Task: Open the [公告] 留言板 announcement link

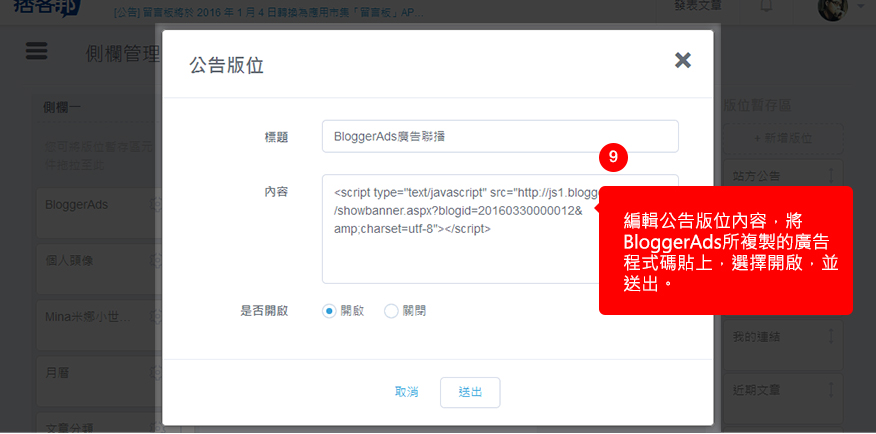Action: click(x=269, y=11)
